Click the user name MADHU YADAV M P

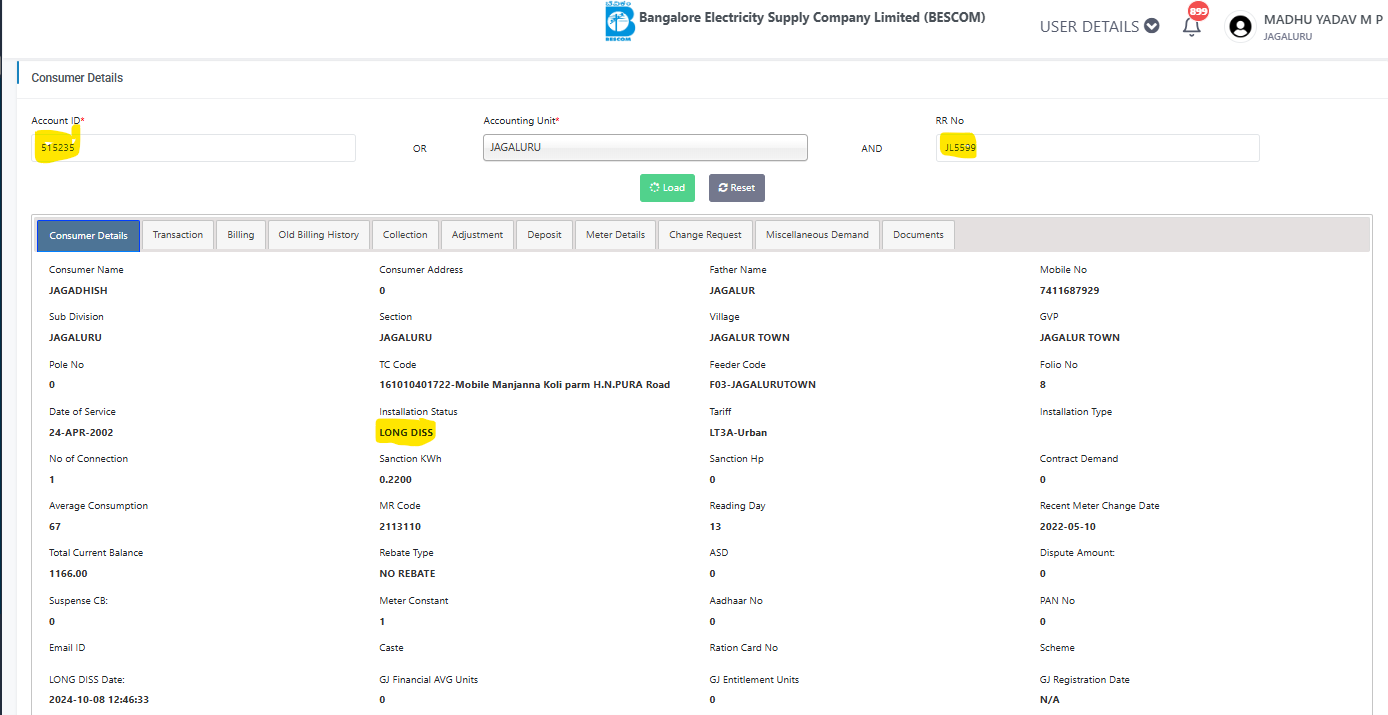pyautogui.click(x=1323, y=20)
